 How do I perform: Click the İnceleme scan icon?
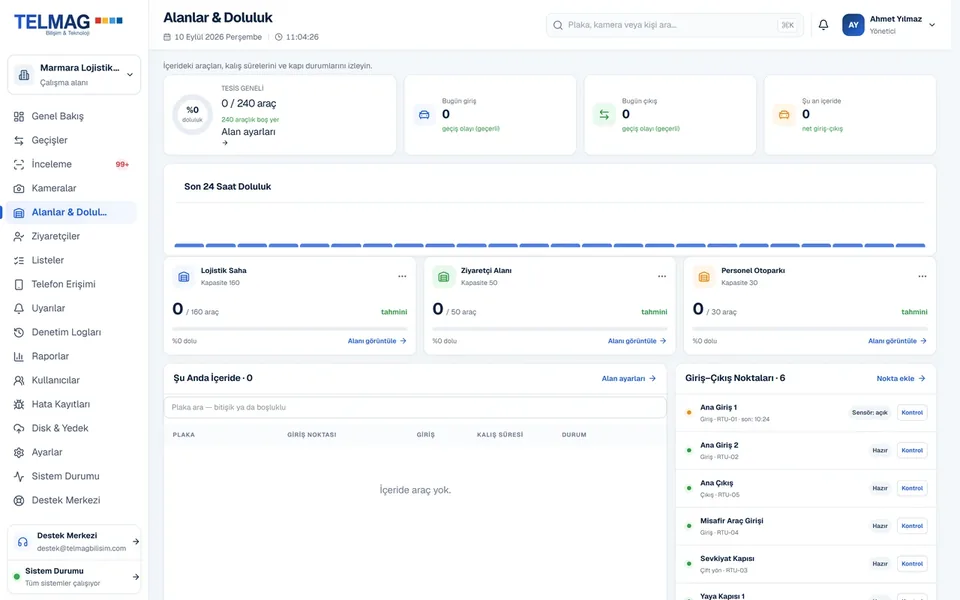pos(19,164)
